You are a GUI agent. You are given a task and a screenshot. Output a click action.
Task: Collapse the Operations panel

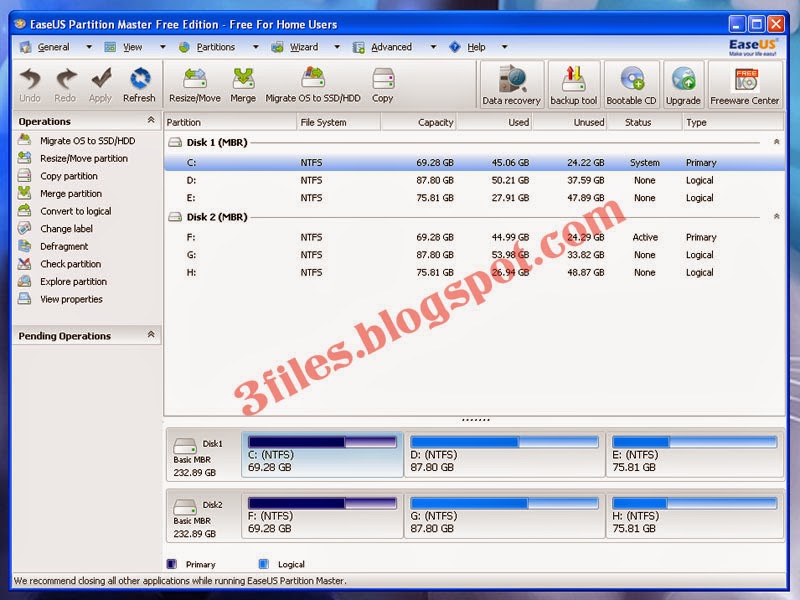(151, 120)
